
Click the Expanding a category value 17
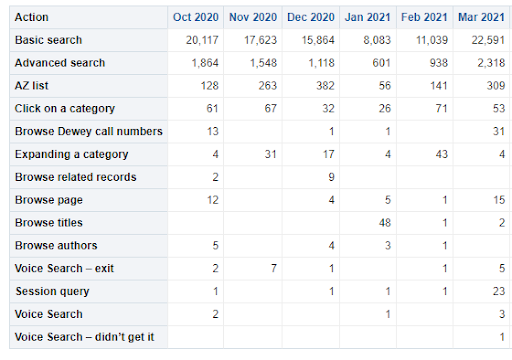coord(329,154)
